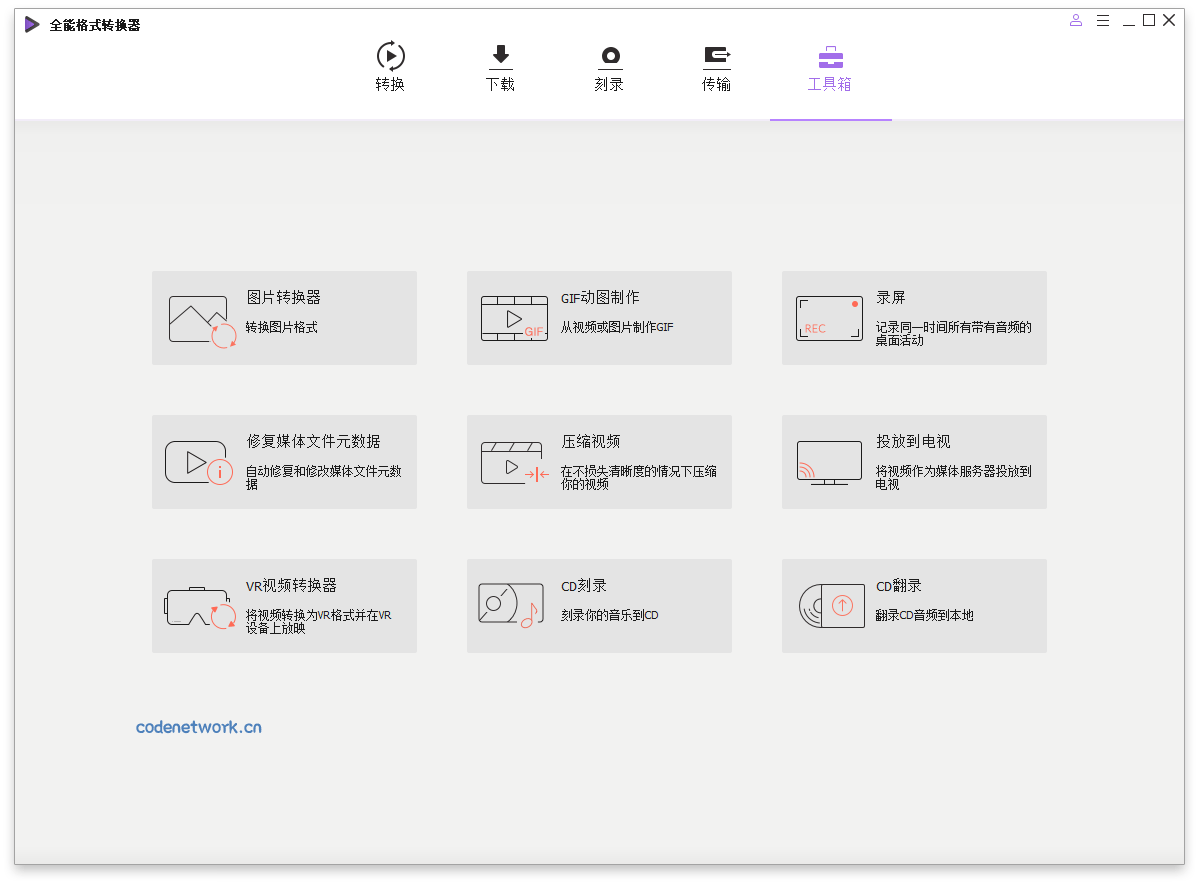The height and width of the screenshot is (888, 1199).
Task: Visit the codenetwork.cn link
Action: [x=198, y=727]
